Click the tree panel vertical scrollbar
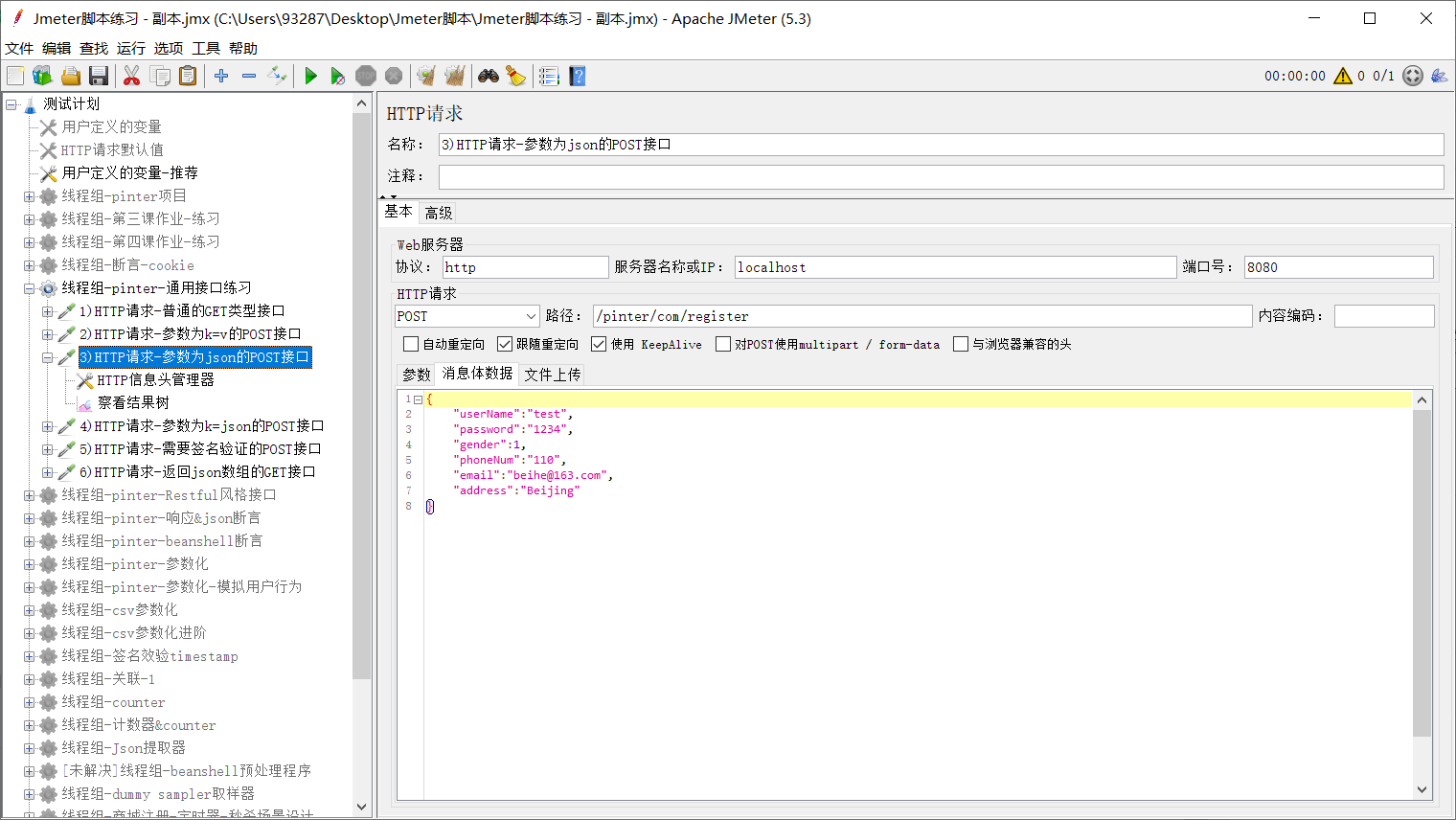The image size is (1456, 820). pyautogui.click(x=361, y=396)
